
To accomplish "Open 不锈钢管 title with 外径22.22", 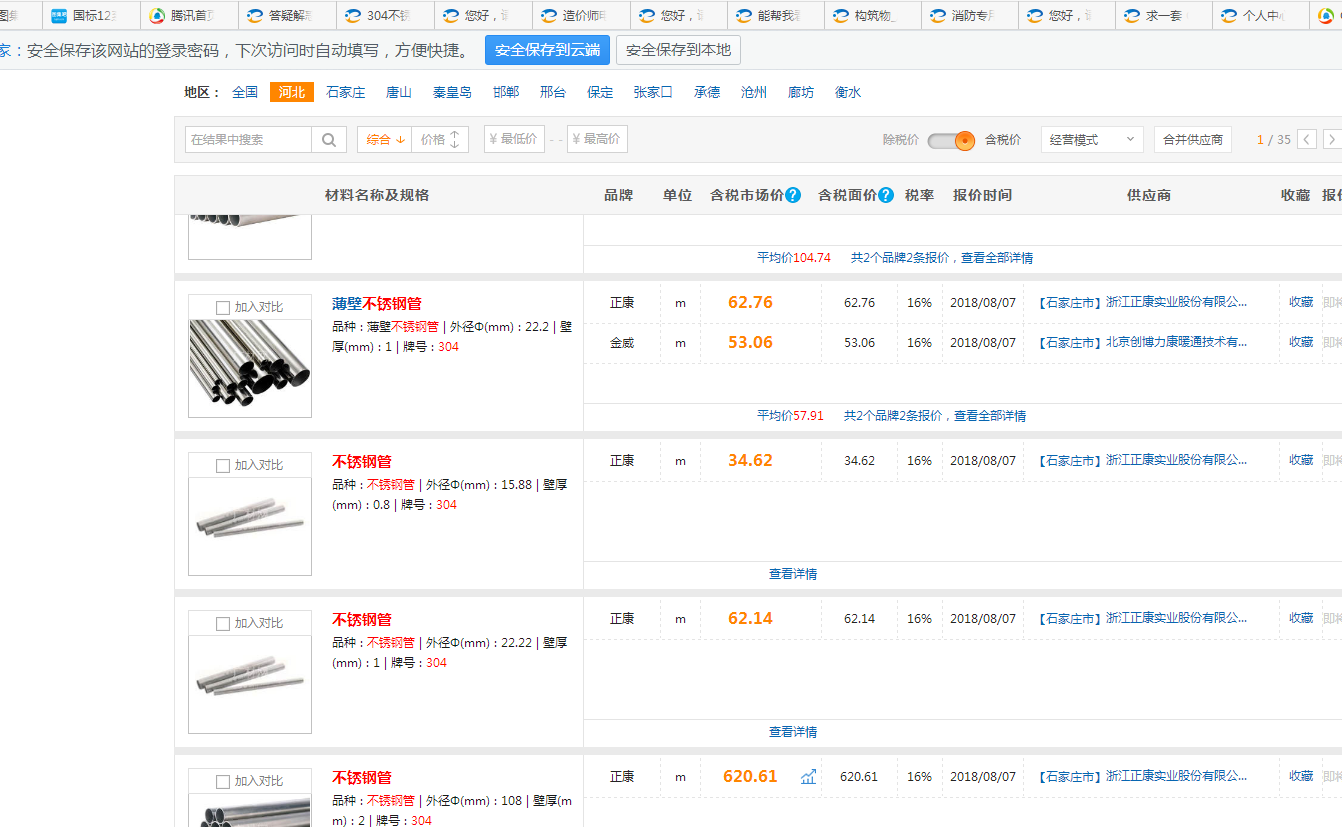I will click(362, 620).
